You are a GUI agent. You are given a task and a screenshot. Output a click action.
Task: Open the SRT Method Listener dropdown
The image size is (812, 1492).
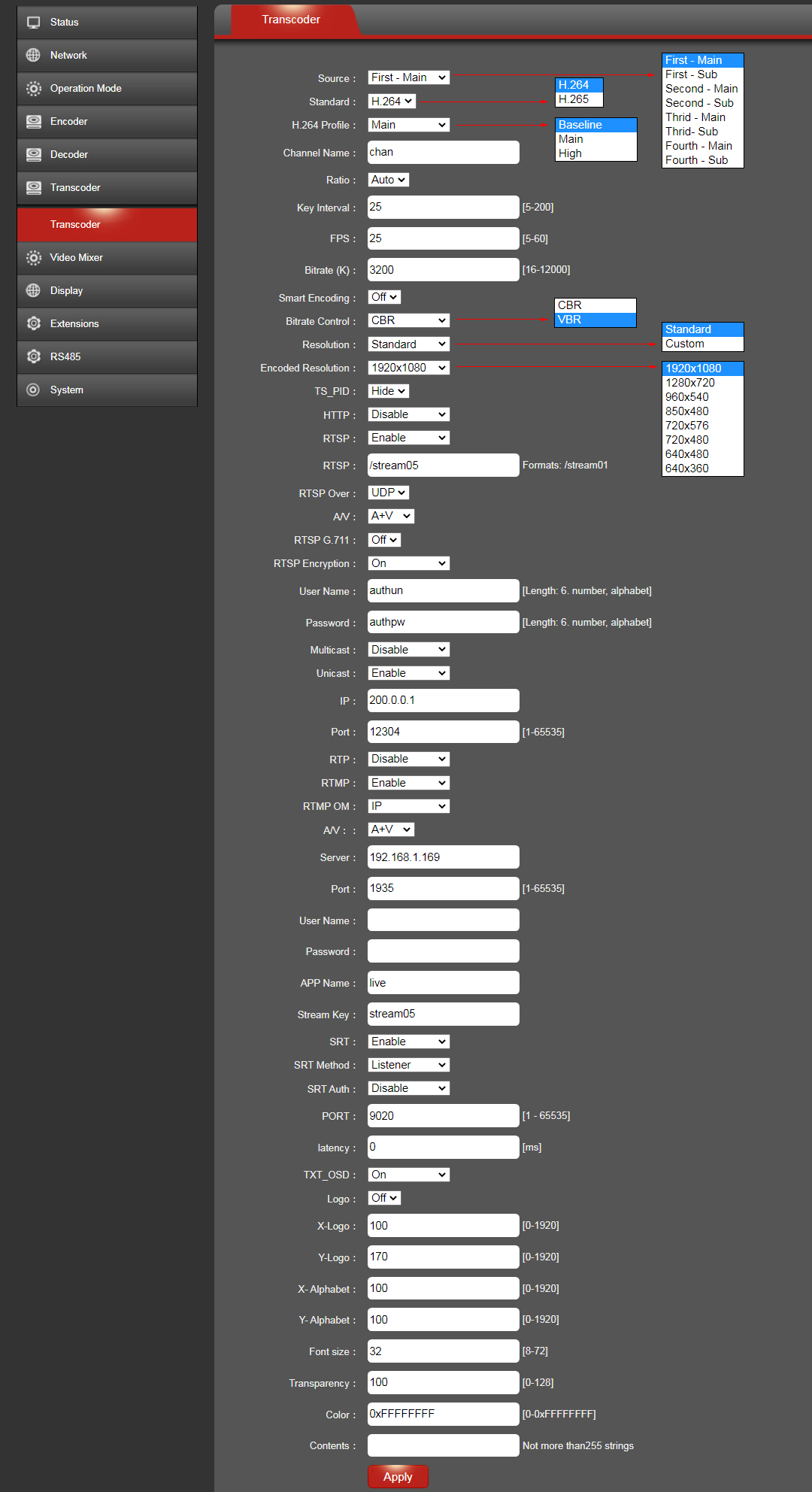point(408,1065)
